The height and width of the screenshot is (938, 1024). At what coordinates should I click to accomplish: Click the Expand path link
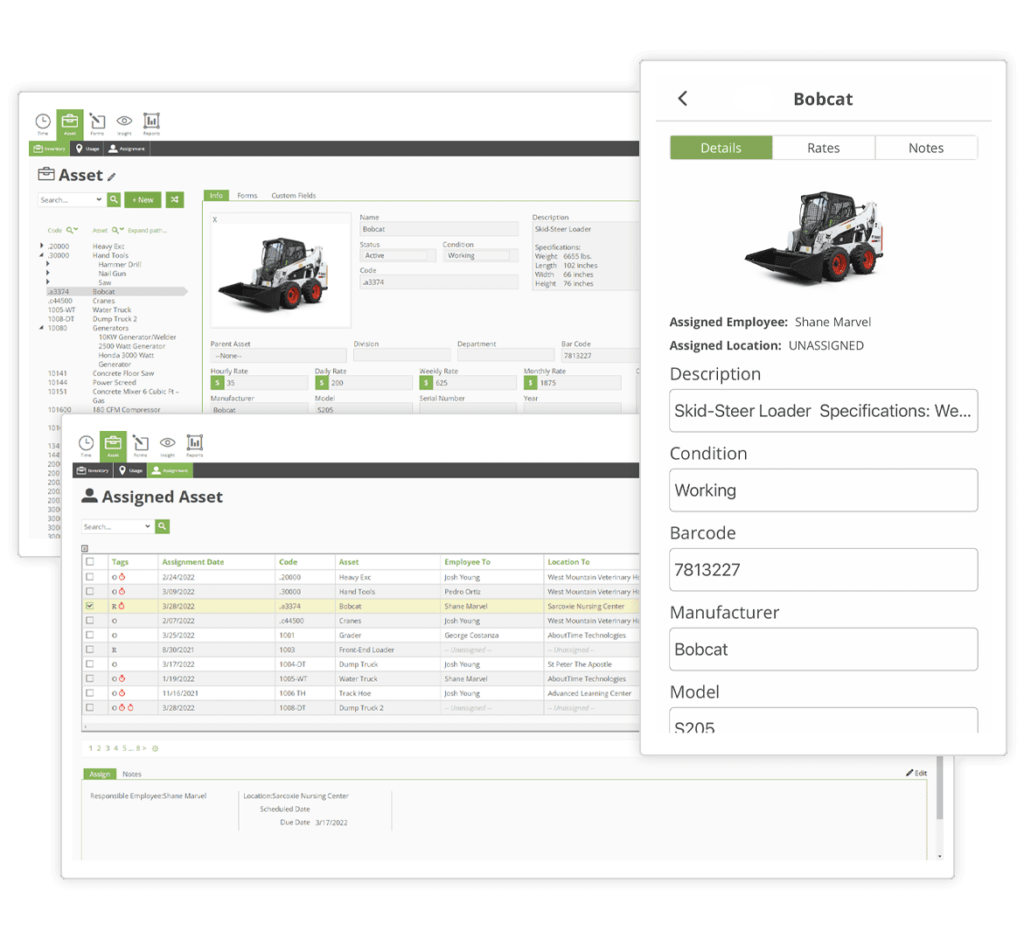coord(147,230)
